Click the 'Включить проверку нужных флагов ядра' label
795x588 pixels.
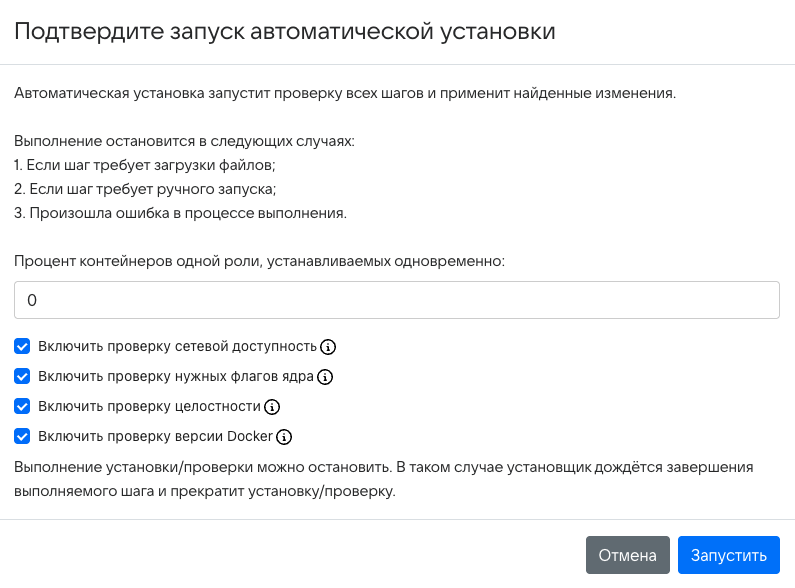175,377
